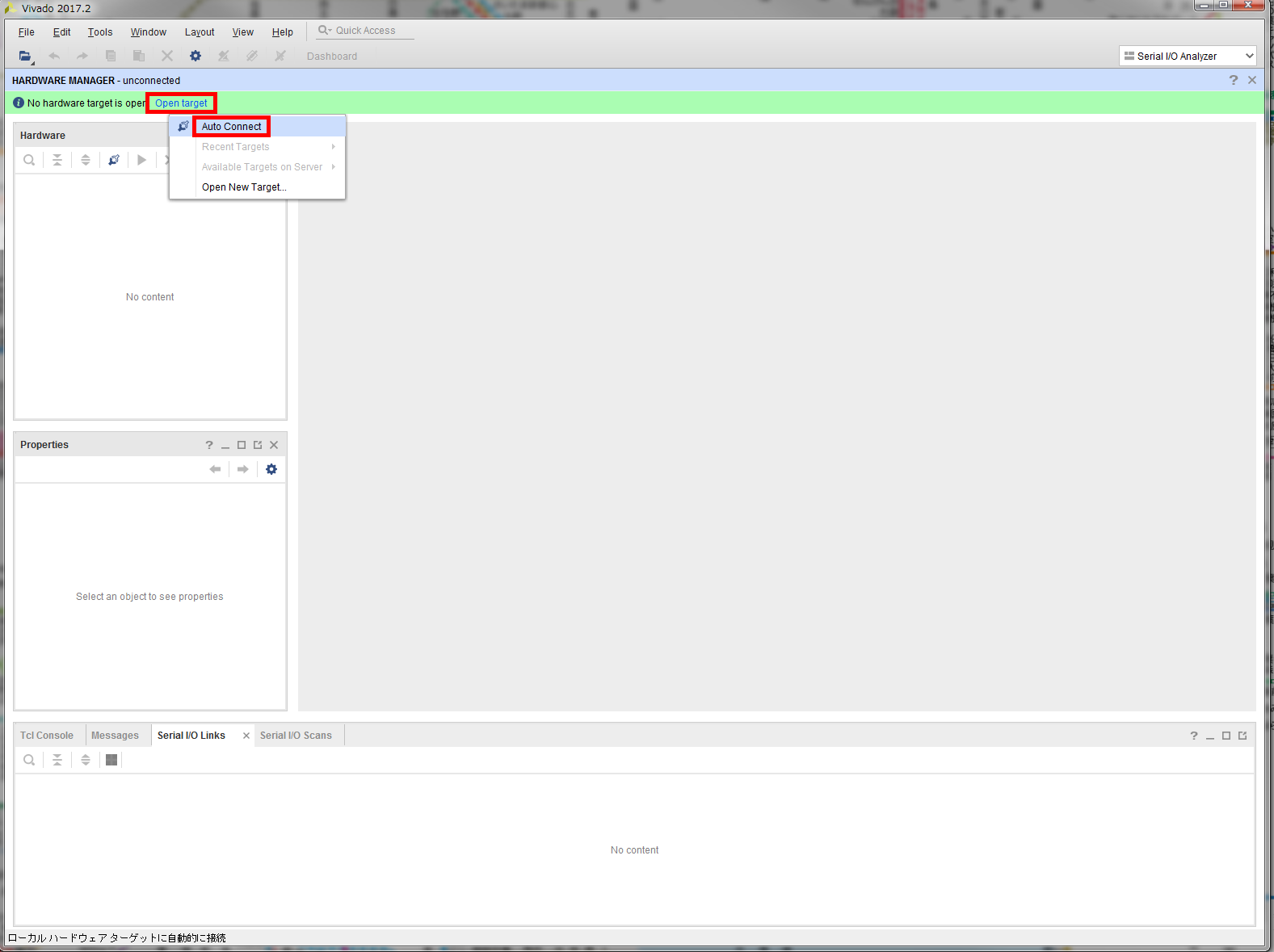Click the Copy icon in main toolbar
This screenshot has width=1274, height=952.
[111, 57]
